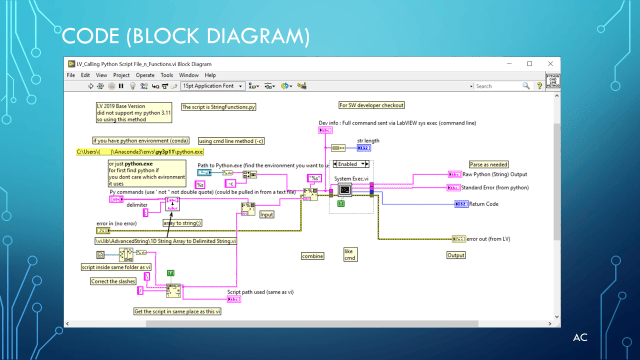
Task: Open the Distribute Objects dropdown
Action: (x=269, y=86)
